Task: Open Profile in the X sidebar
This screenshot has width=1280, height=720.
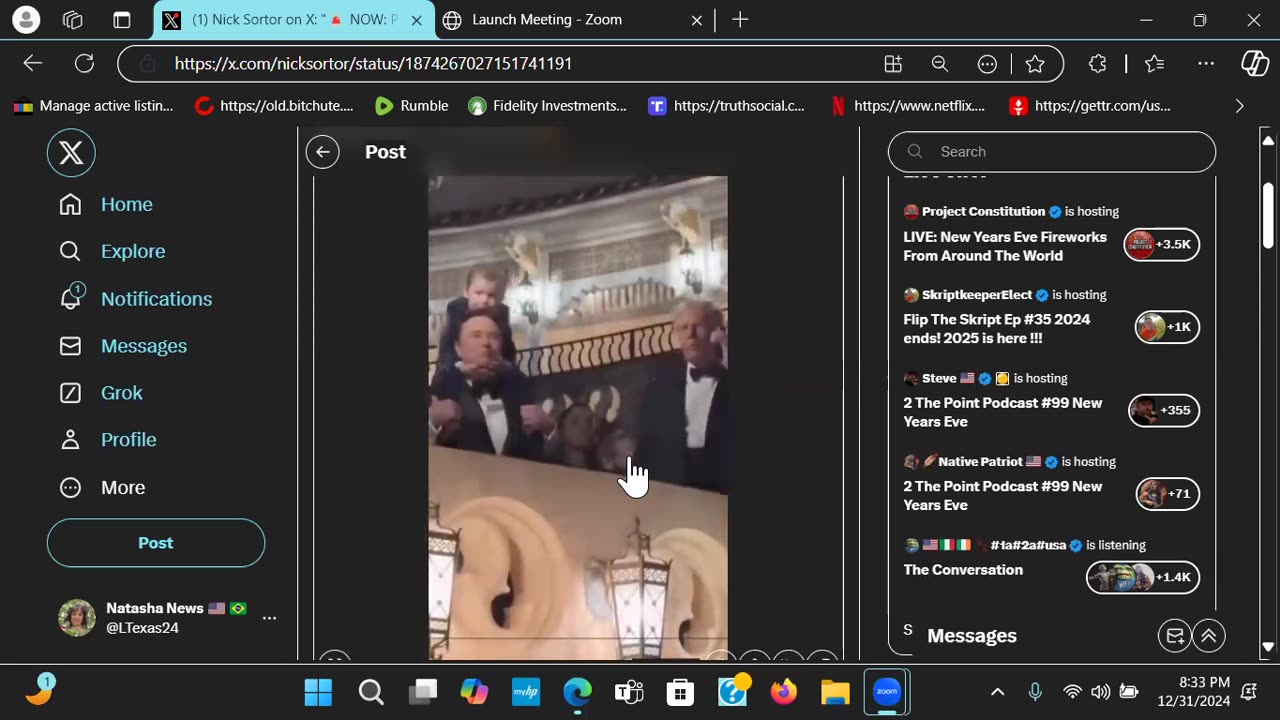Action: click(107, 440)
